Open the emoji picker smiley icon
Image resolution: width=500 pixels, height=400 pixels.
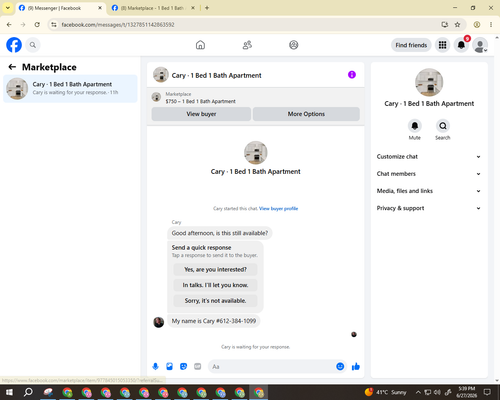coord(340,367)
